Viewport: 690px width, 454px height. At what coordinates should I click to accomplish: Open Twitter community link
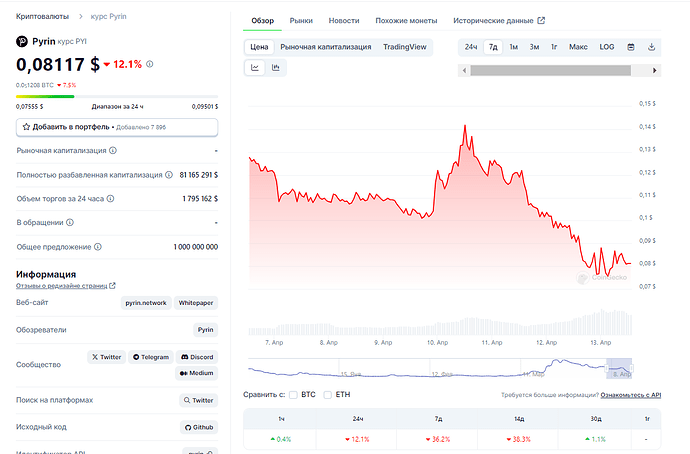click(x=106, y=357)
